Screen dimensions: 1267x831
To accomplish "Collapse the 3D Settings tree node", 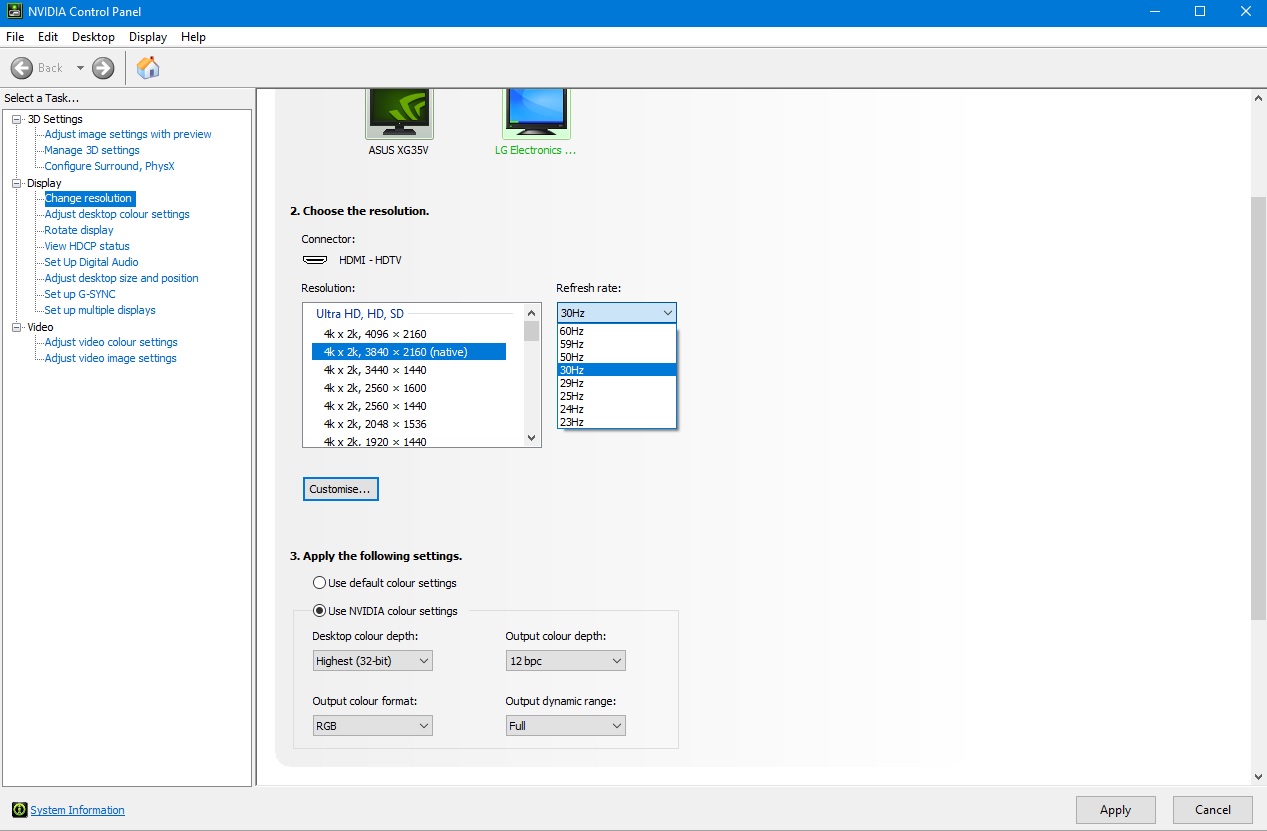I will 17,119.
